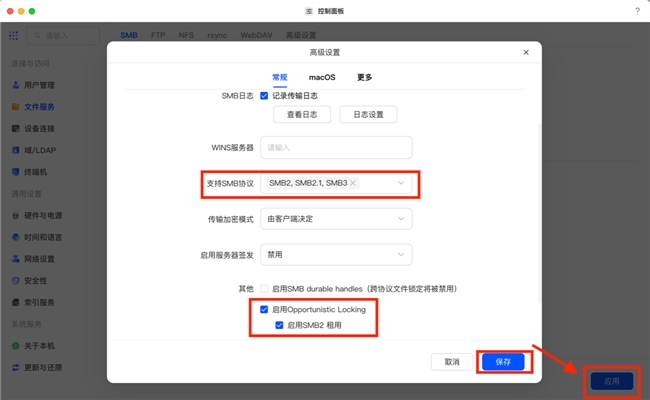The width and height of the screenshot is (650, 400).
Task: Select the rsync tab in background
Action: click(x=217, y=35)
